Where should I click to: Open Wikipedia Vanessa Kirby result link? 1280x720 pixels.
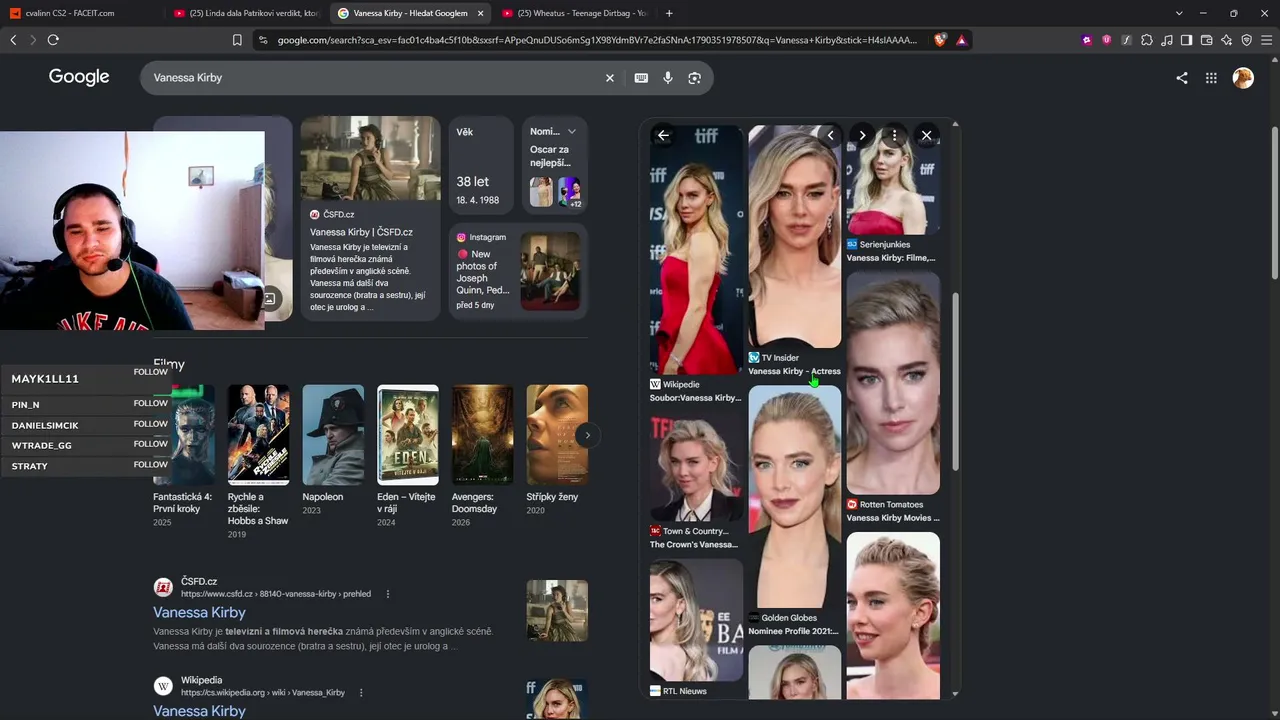[199, 711]
